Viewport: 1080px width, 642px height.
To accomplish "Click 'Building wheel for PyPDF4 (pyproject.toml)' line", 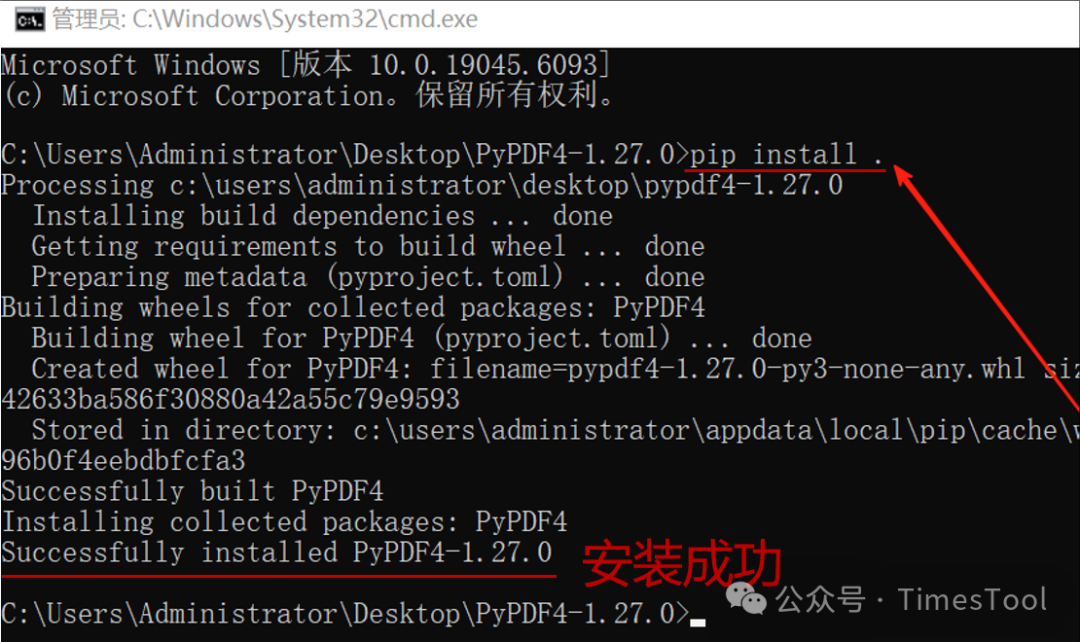I will point(422,338).
